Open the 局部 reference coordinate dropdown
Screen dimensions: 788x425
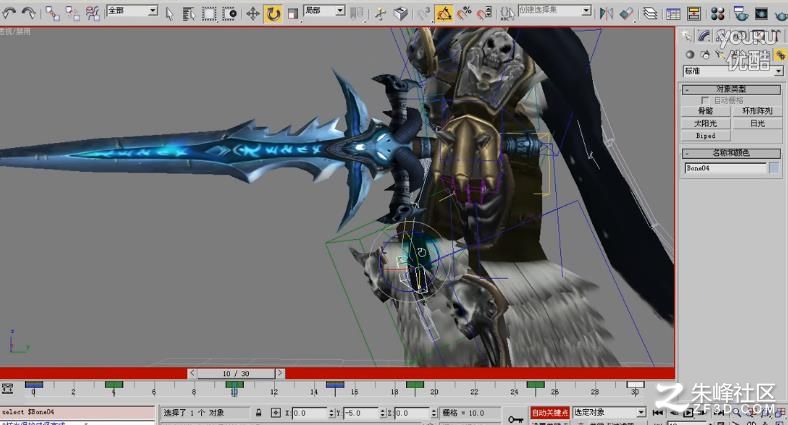tap(324, 11)
